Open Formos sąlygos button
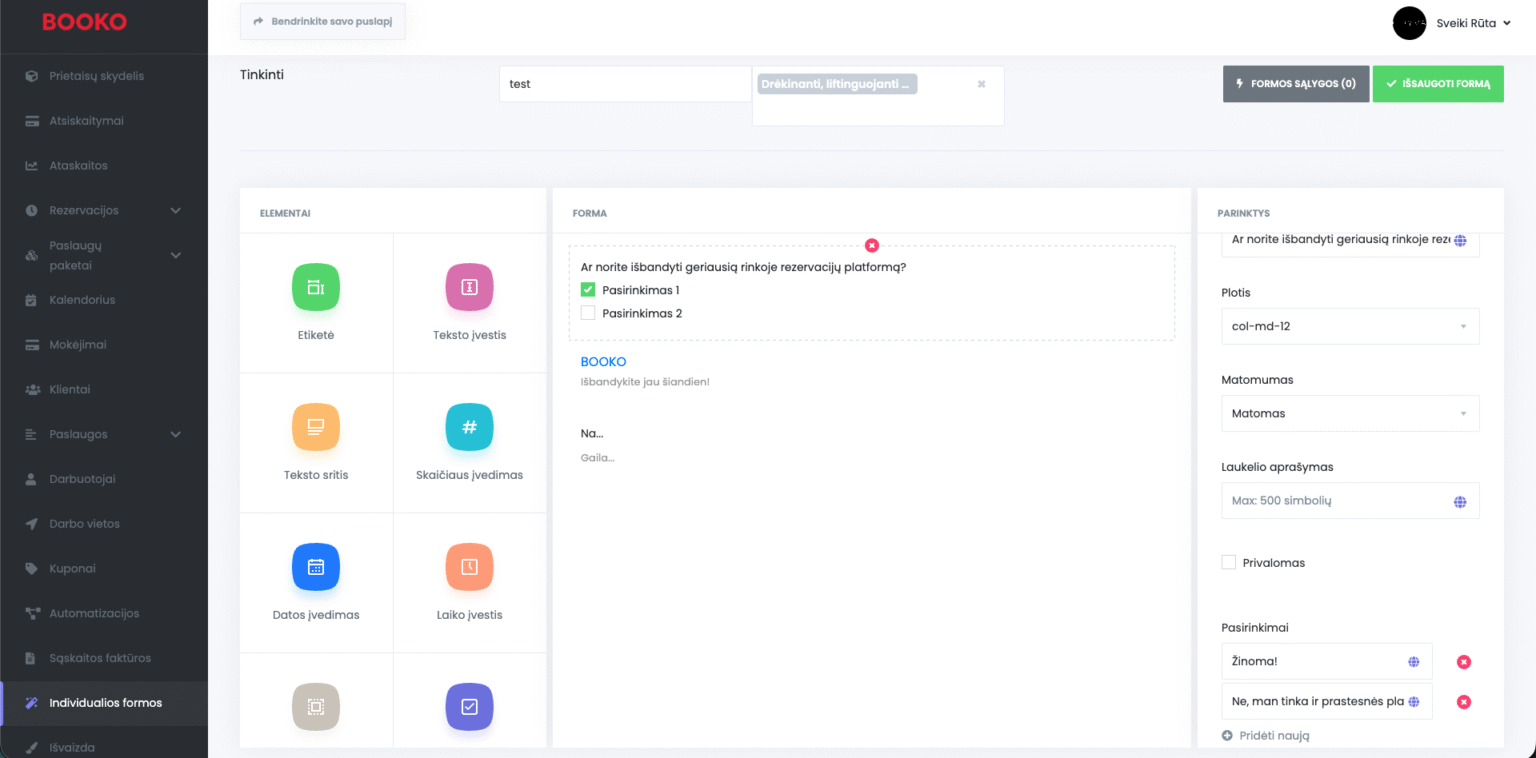 tap(1295, 84)
